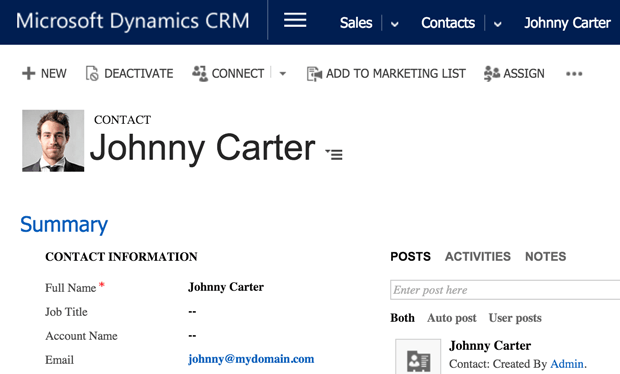Image resolution: width=620 pixels, height=374 pixels.
Task: Click the Enter post here field
Action: (x=505, y=290)
